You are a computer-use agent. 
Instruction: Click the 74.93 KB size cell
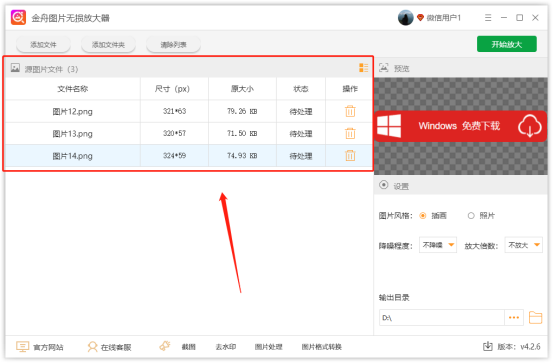pos(242,156)
